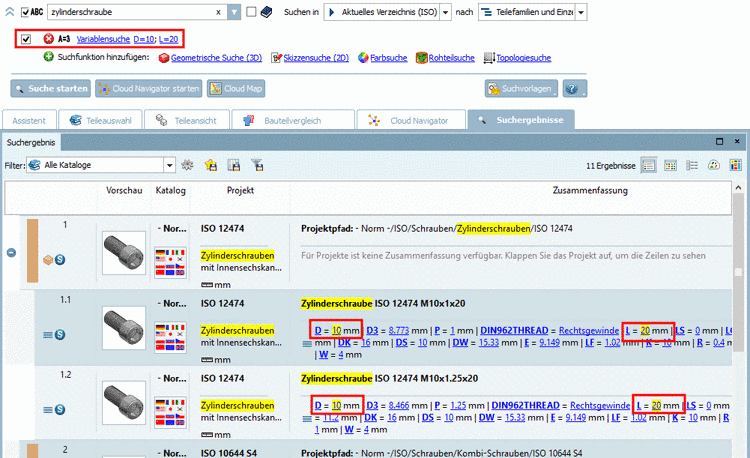
Task: Switch to the Assistent tab
Action: coord(29,120)
